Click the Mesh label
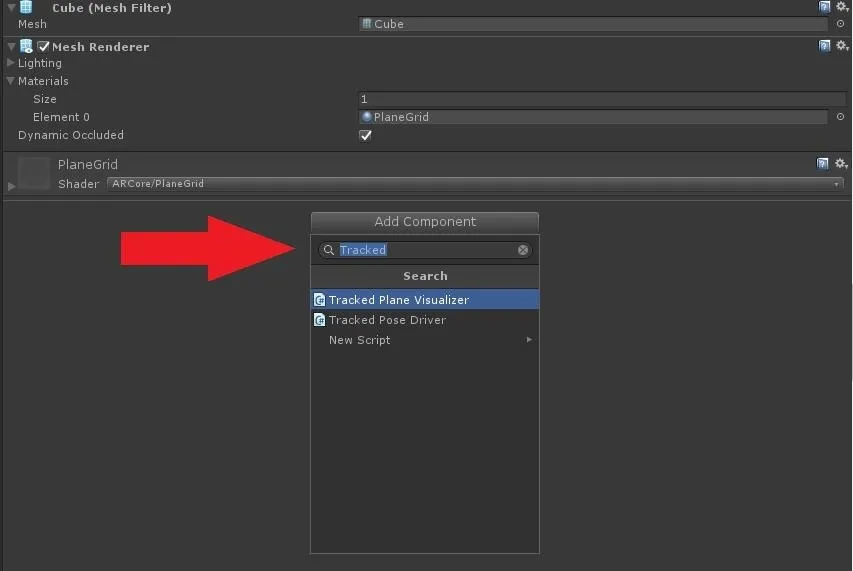Screen dimensions: 853x571 [x=32, y=24]
